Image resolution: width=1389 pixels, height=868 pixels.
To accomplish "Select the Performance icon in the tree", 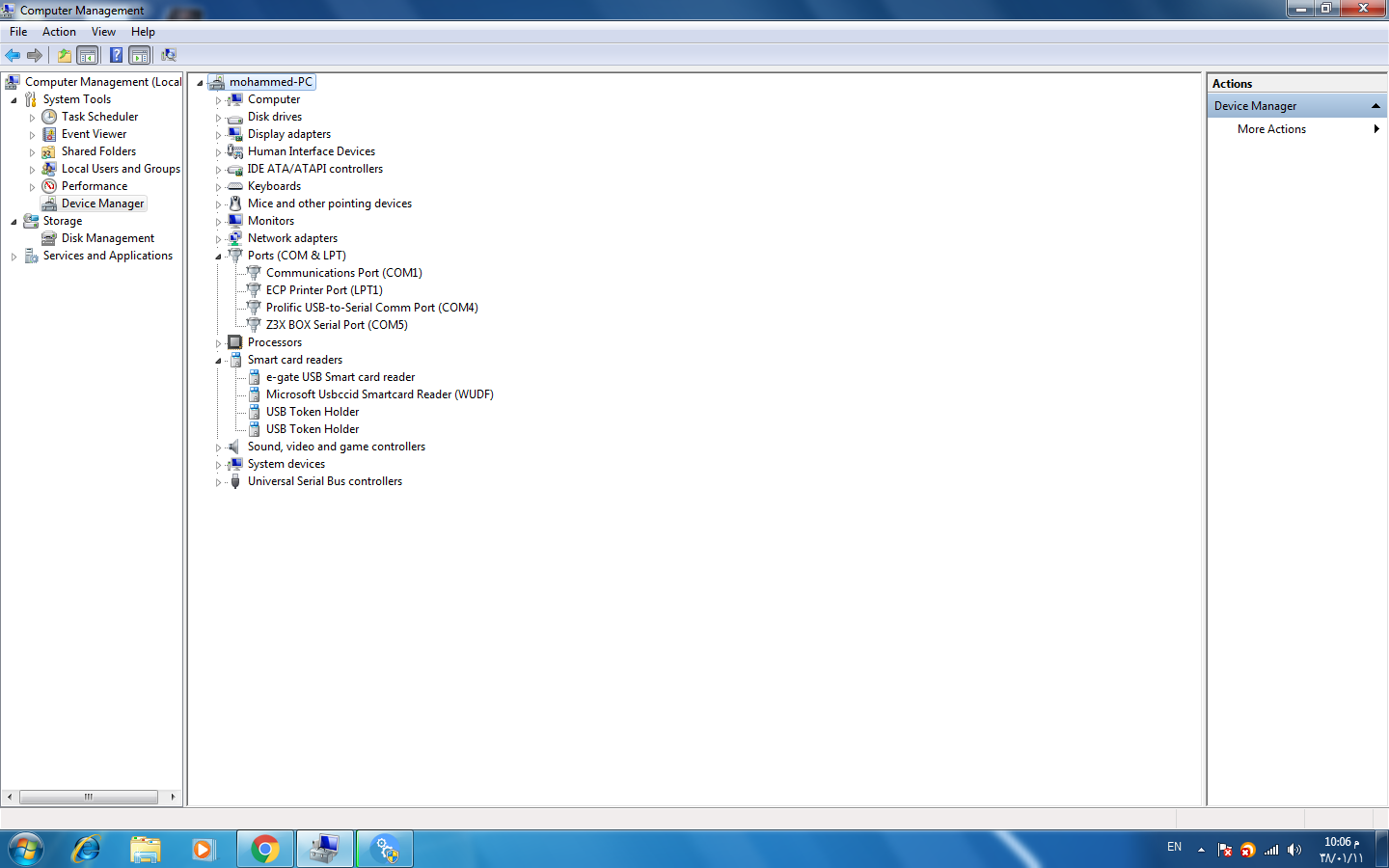I will pyautogui.click(x=49, y=186).
